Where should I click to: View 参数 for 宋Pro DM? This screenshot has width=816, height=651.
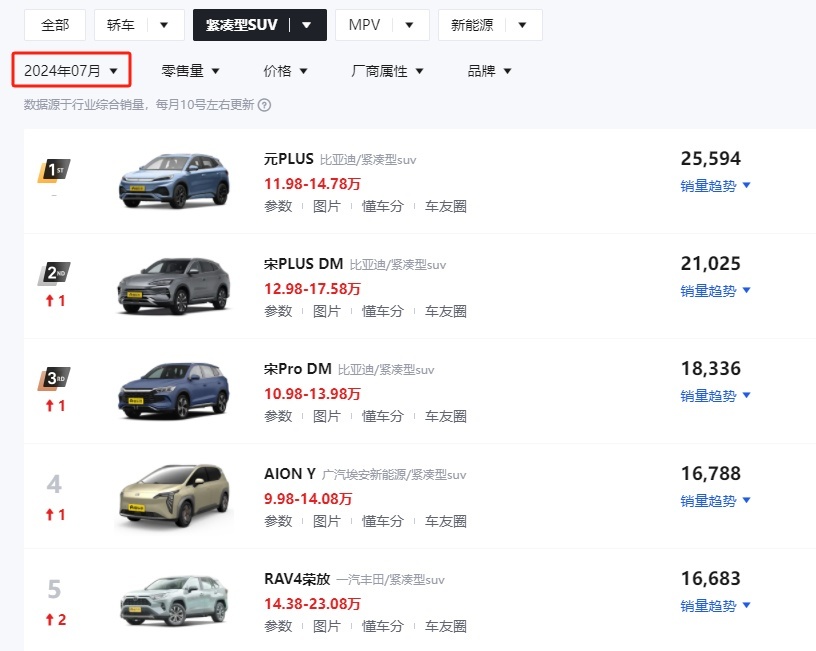[x=278, y=417]
